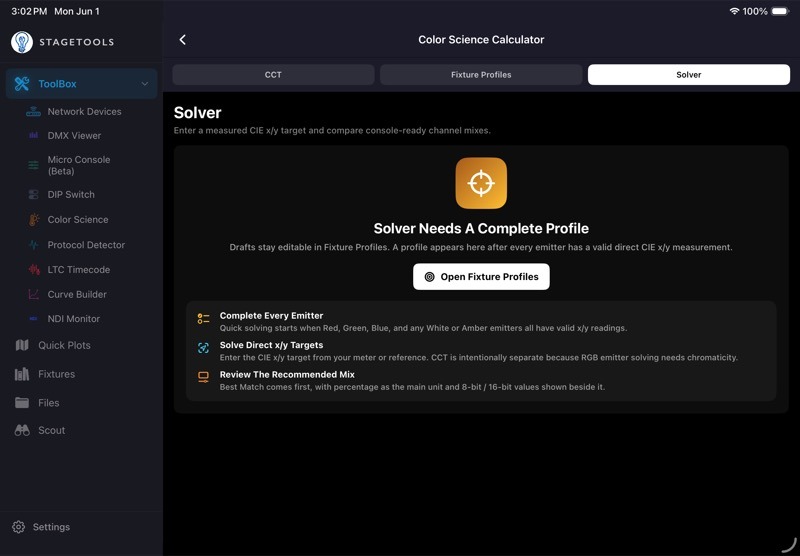Click the Solve Direct x/y Targets scan icon

[203, 348]
